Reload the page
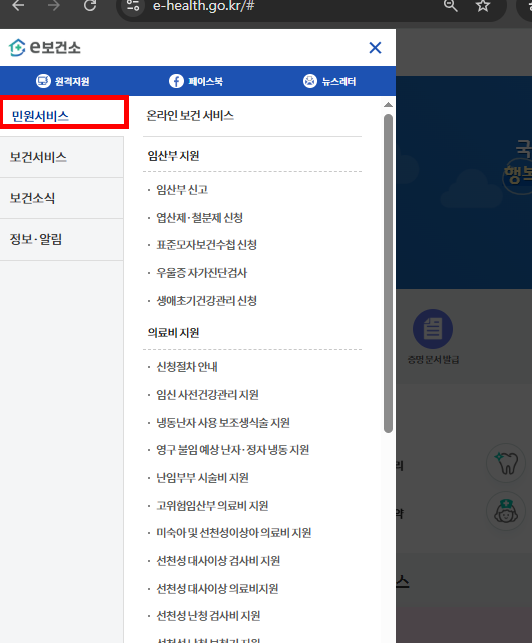The image size is (532, 643). click(90, 6)
